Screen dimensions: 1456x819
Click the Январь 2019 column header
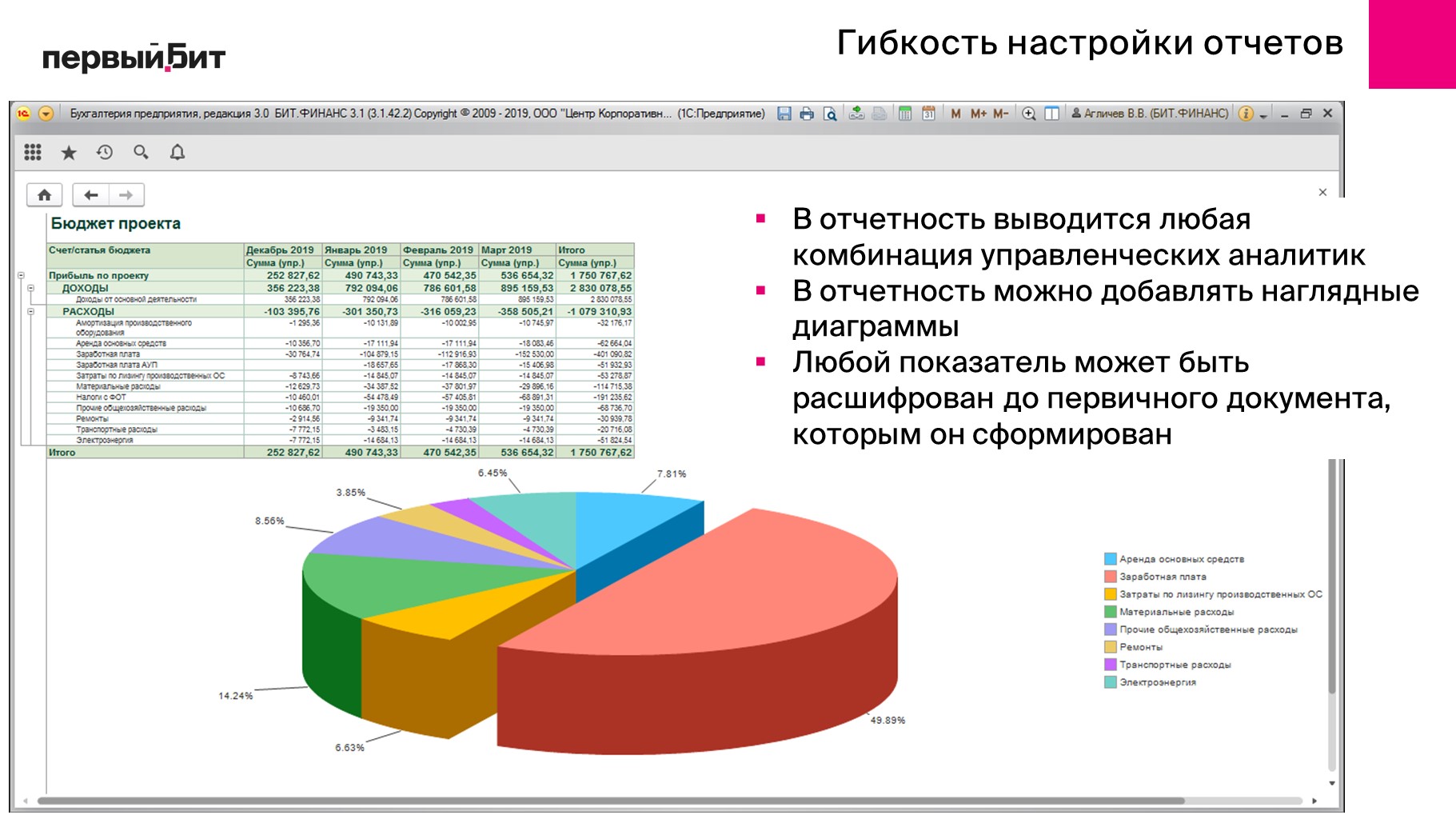[x=360, y=250]
